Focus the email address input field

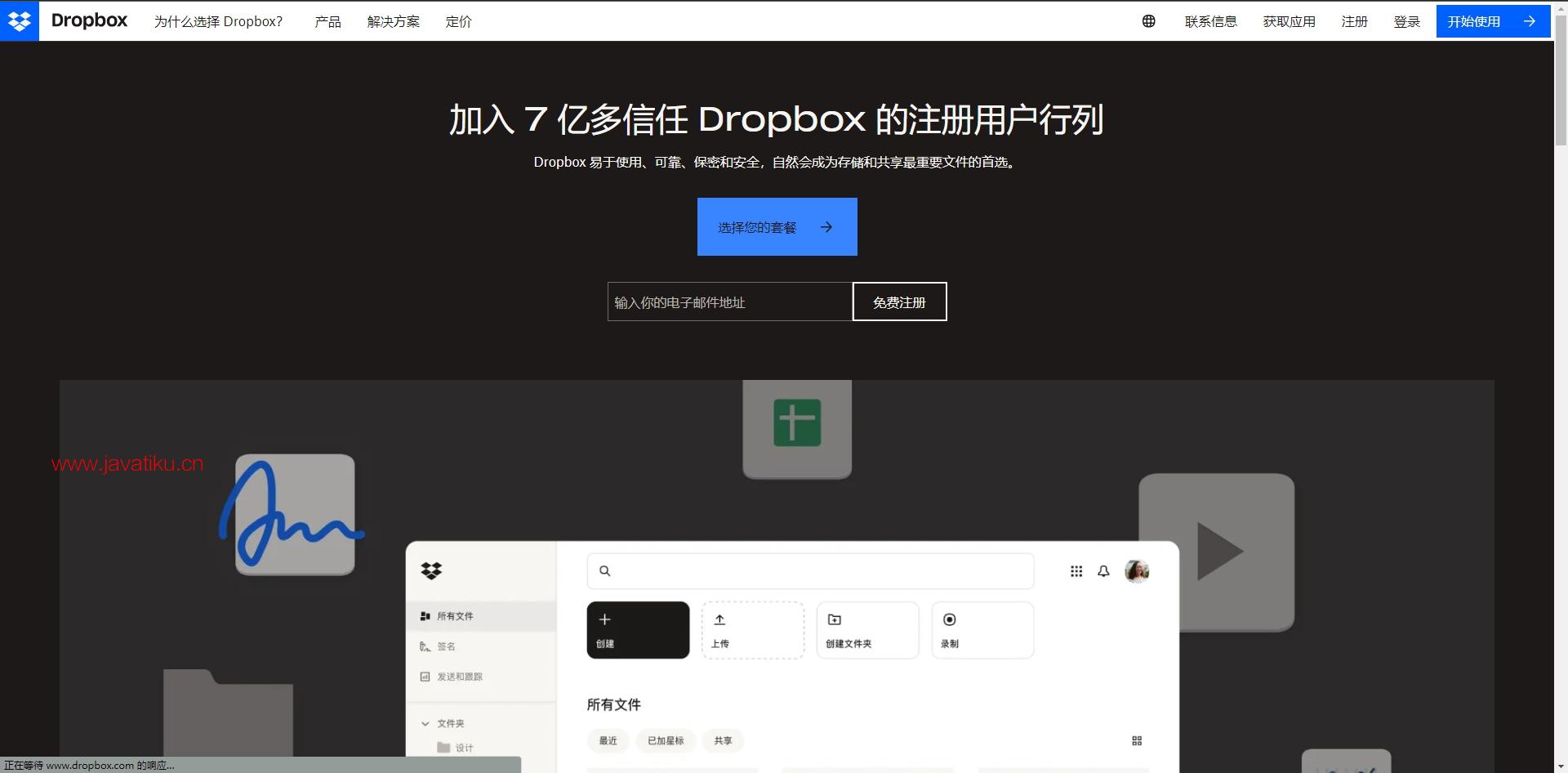(x=730, y=302)
